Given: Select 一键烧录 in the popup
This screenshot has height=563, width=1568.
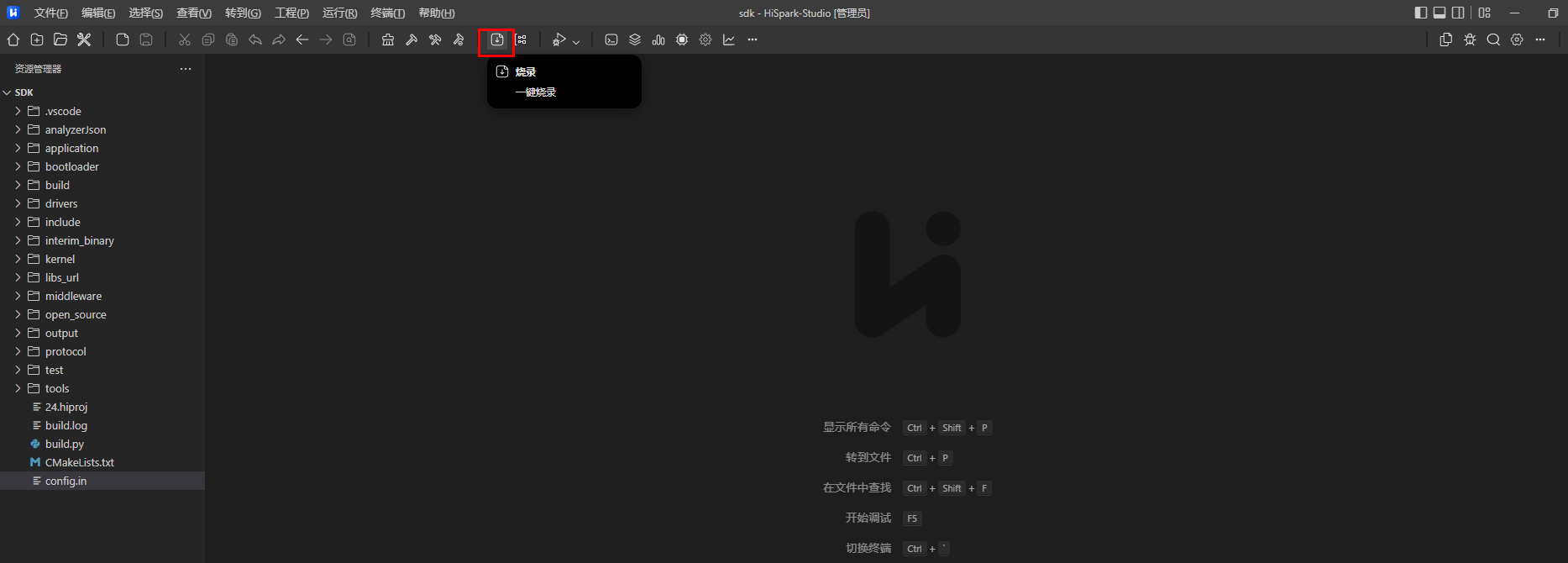Looking at the screenshot, I should click(x=536, y=92).
